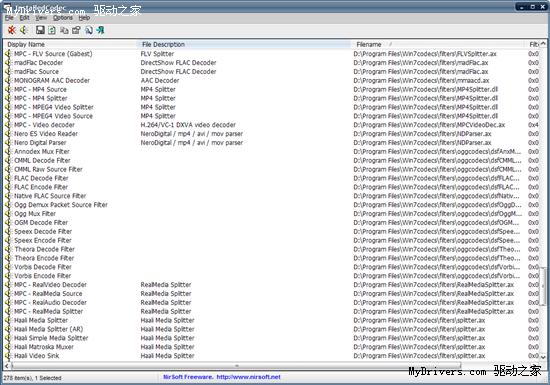Select the MPC - MP4 Splitter row

pos(272,98)
